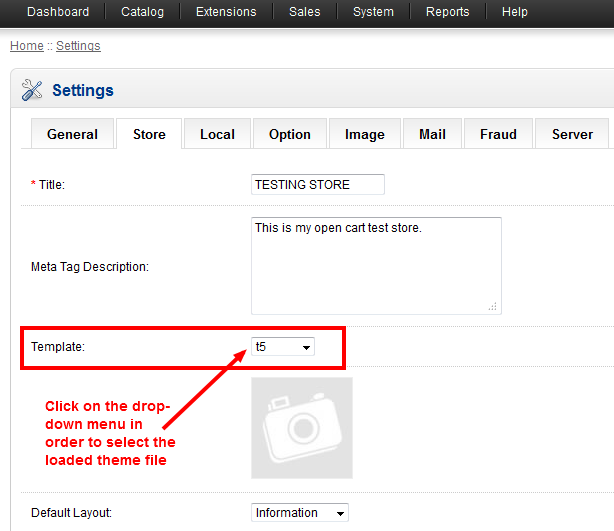
Task: Click the Home breadcrumb link
Action: click(x=26, y=46)
